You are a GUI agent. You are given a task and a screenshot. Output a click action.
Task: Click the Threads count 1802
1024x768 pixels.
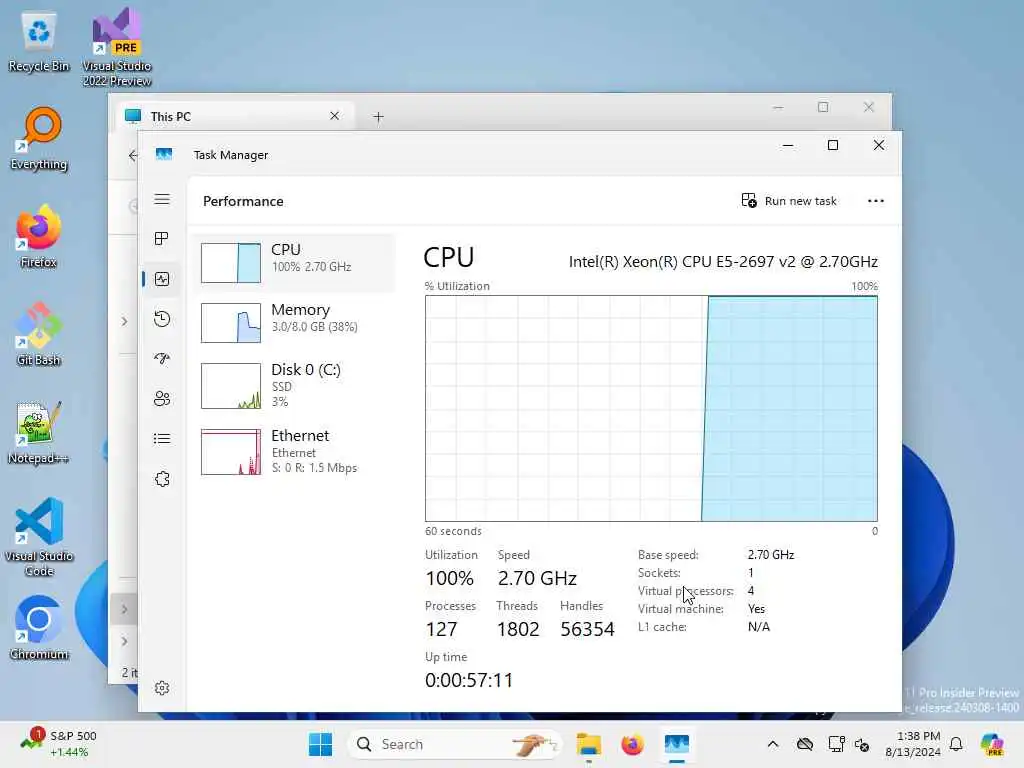(x=518, y=629)
